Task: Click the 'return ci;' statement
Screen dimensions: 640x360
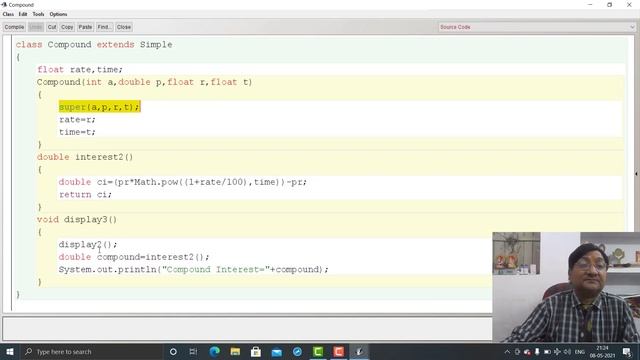Action: pyautogui.click(x=85, y=194)
